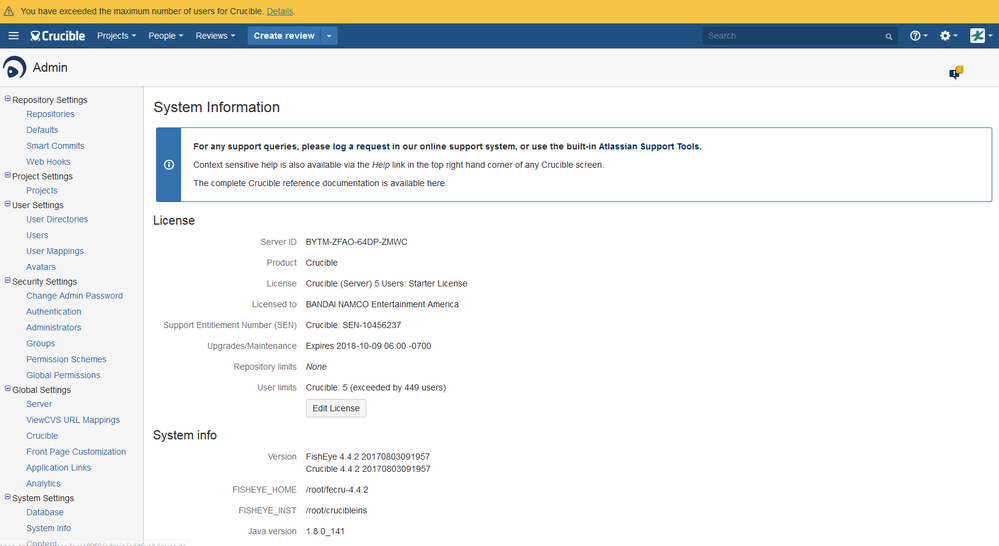Open Authentication settings

54,312
